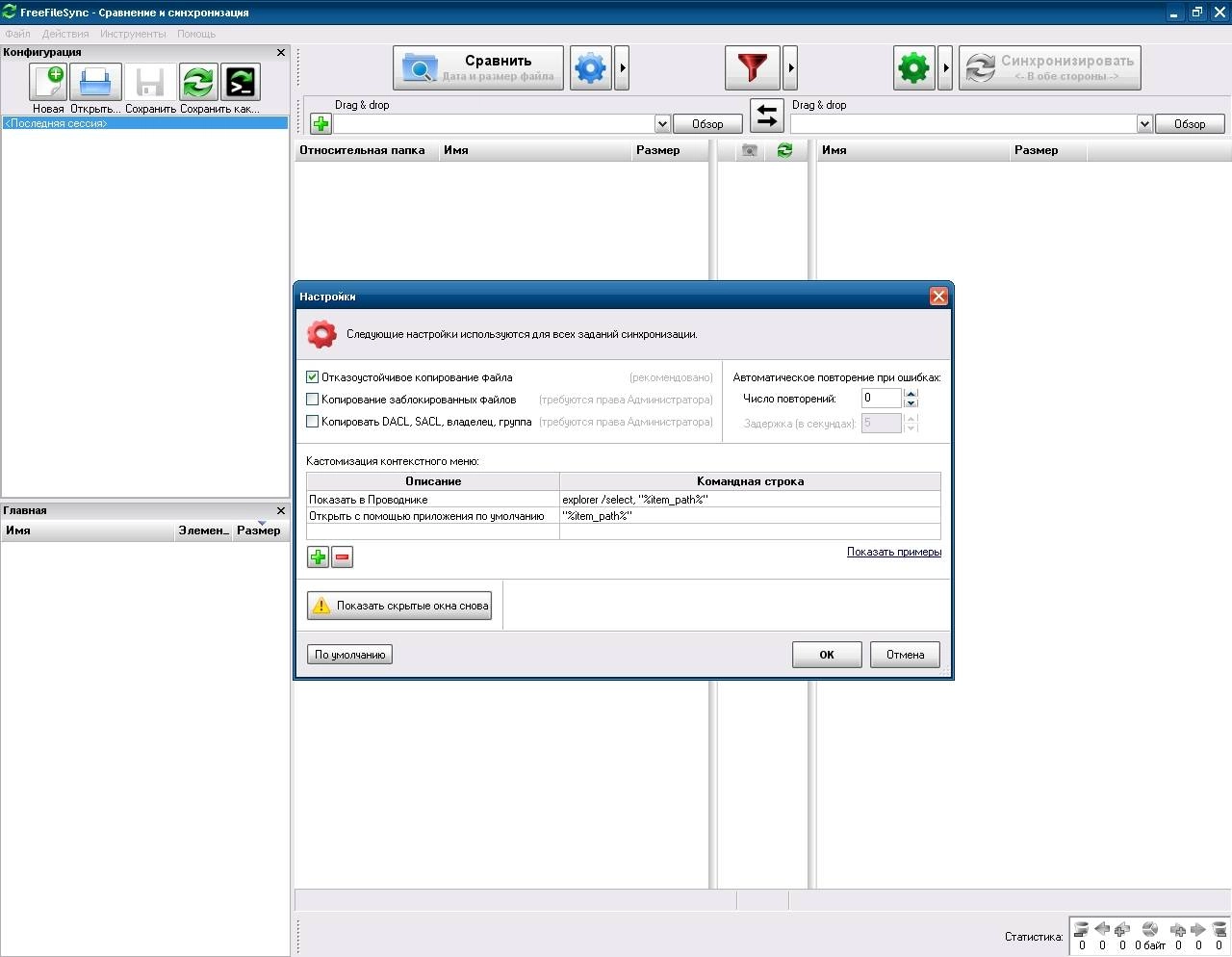Click the Относительная папка column header
This screenshot has height=957, width=1232.
[367, 150]
